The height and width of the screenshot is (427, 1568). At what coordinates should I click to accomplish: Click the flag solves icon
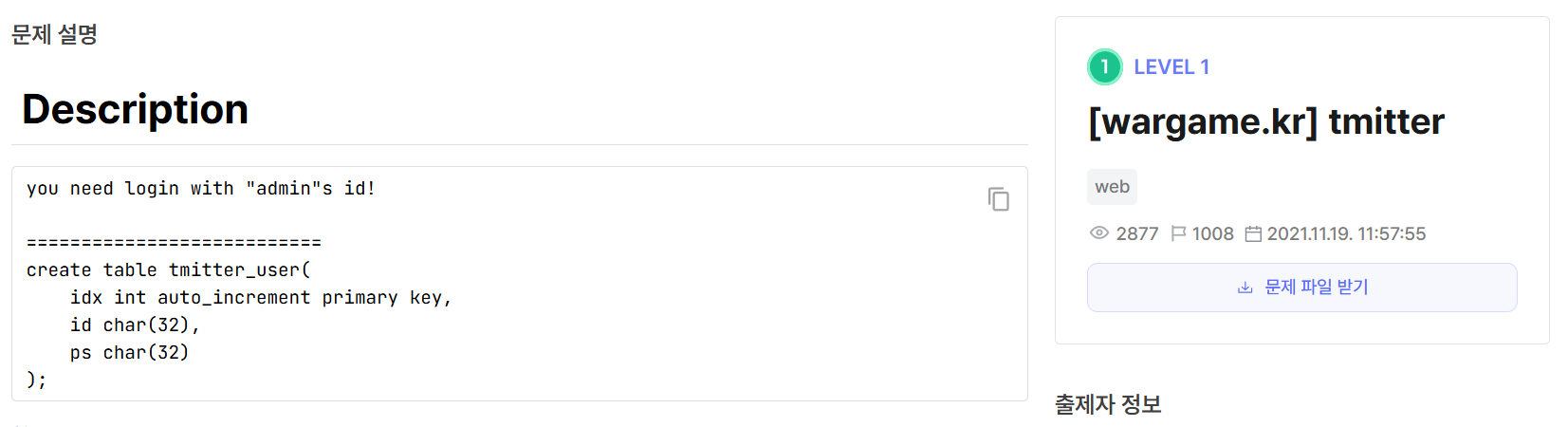point(1178,233)
